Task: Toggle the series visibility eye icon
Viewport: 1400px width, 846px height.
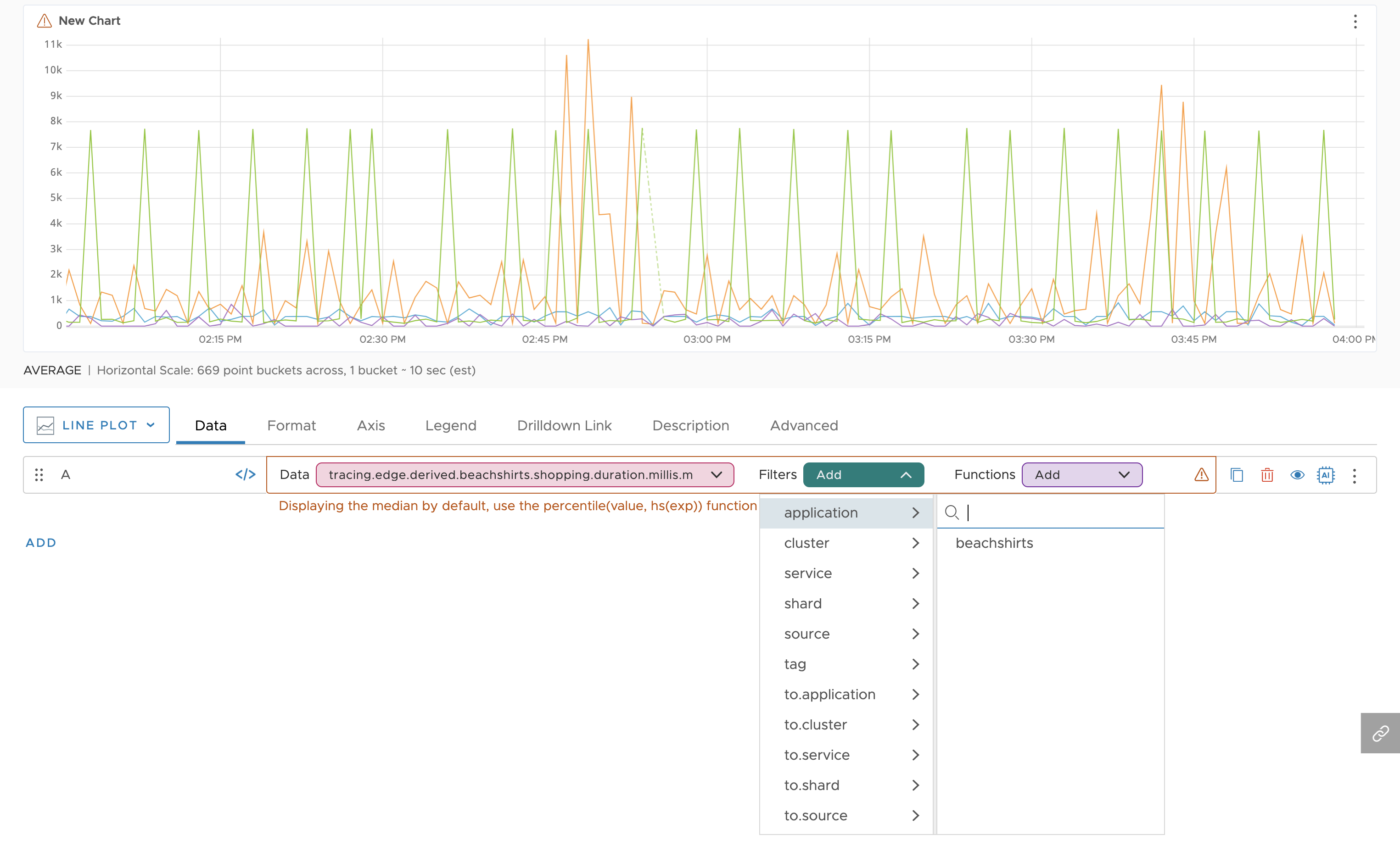Action: coord(1297,474)
